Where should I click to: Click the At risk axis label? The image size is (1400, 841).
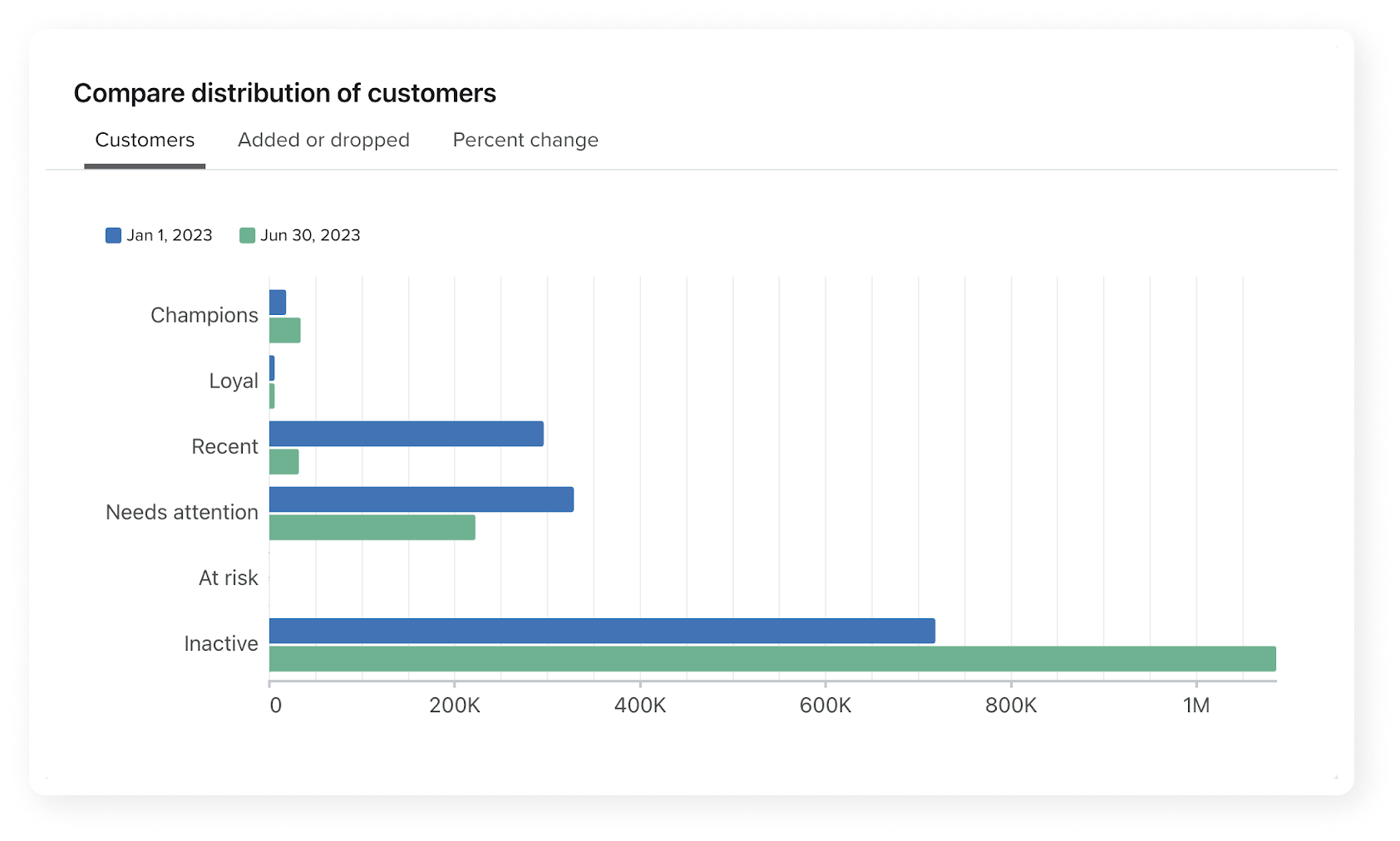[229, 578]
